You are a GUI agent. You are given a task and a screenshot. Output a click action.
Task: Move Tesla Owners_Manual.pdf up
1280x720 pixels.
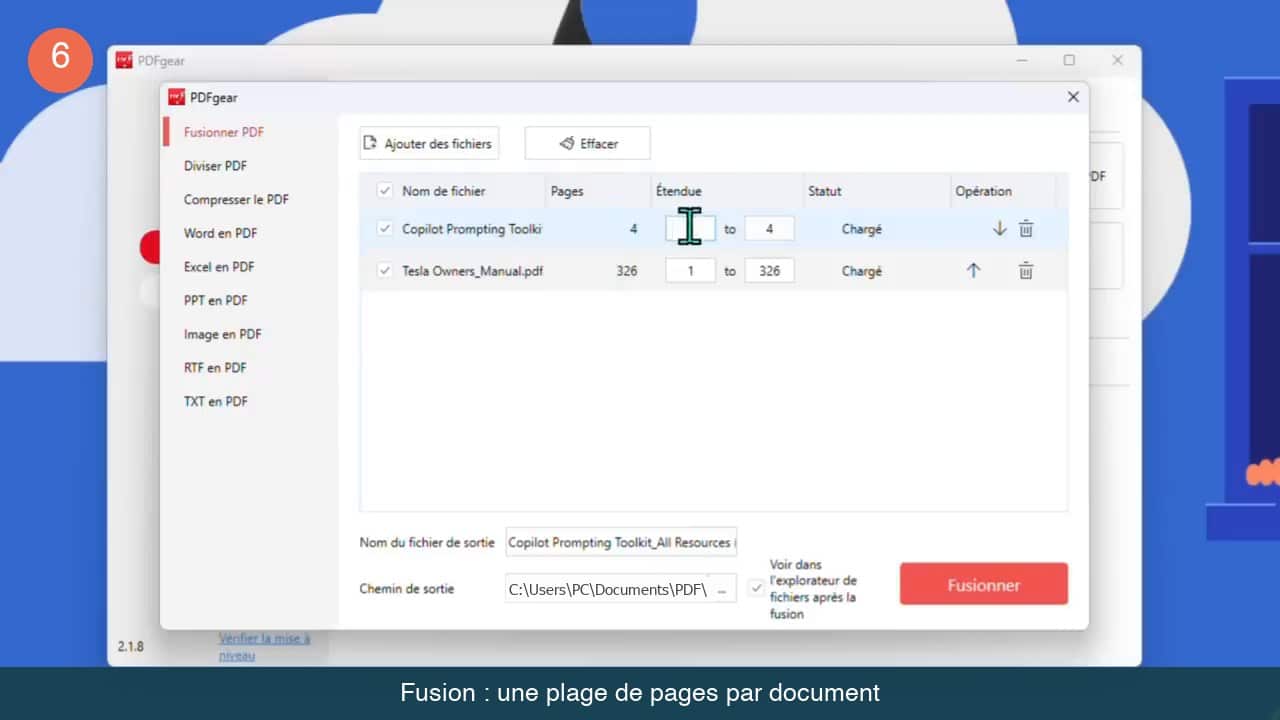(x=973, y=270)
